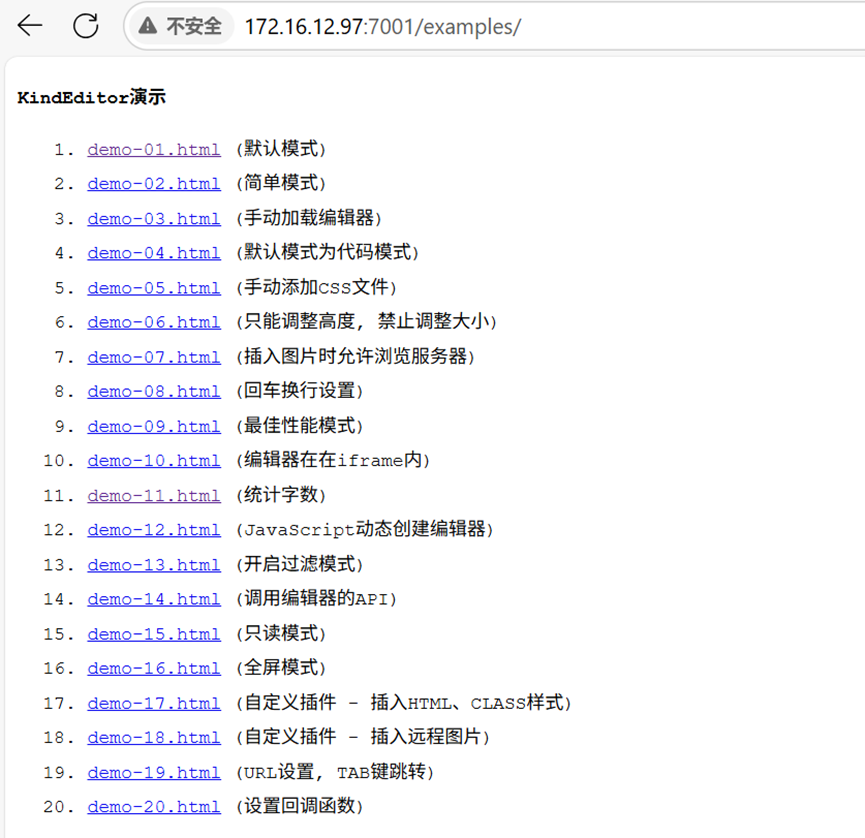Open demo-14.html link
Image resolution: width=865 pixels, height=838 pixels.
[154, 599]
